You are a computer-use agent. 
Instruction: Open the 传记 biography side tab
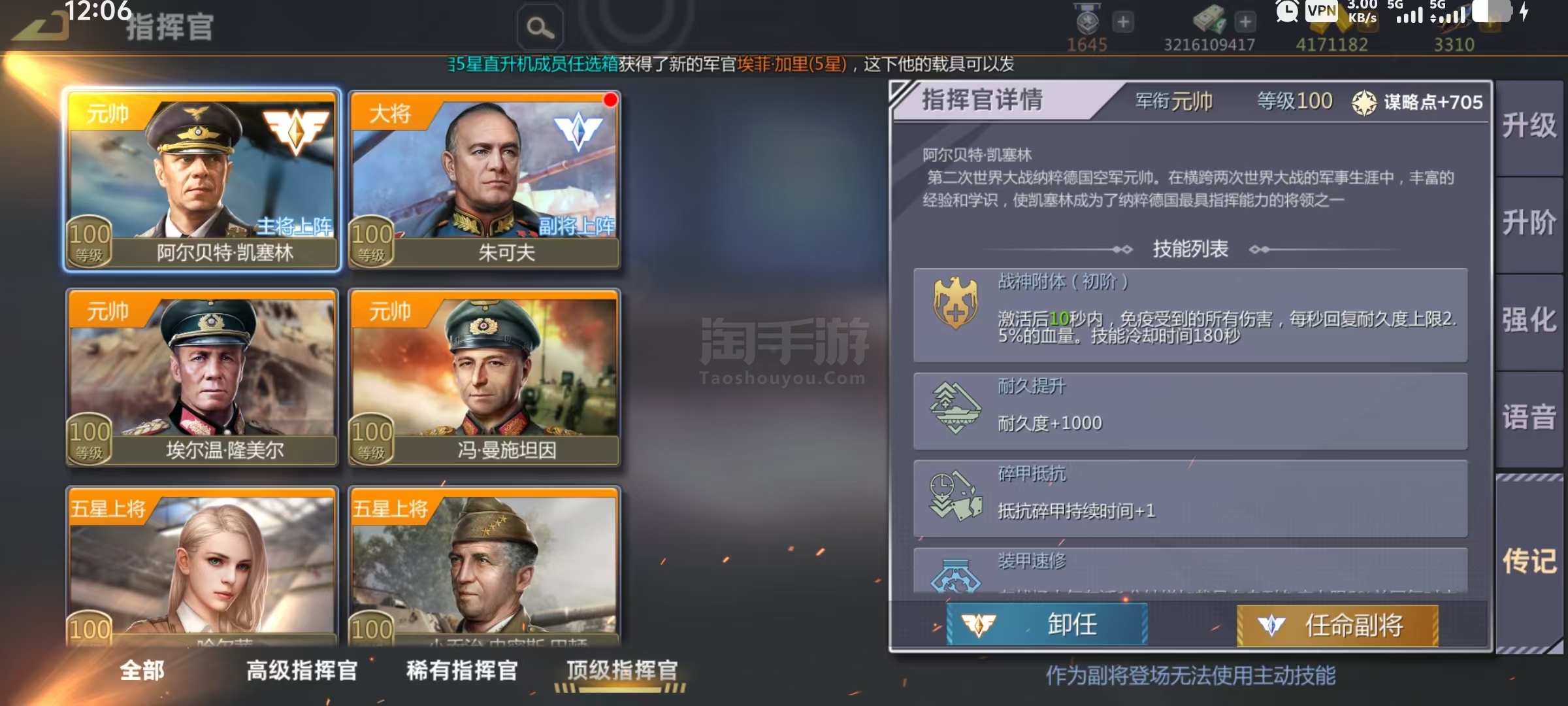(1529, 561)
